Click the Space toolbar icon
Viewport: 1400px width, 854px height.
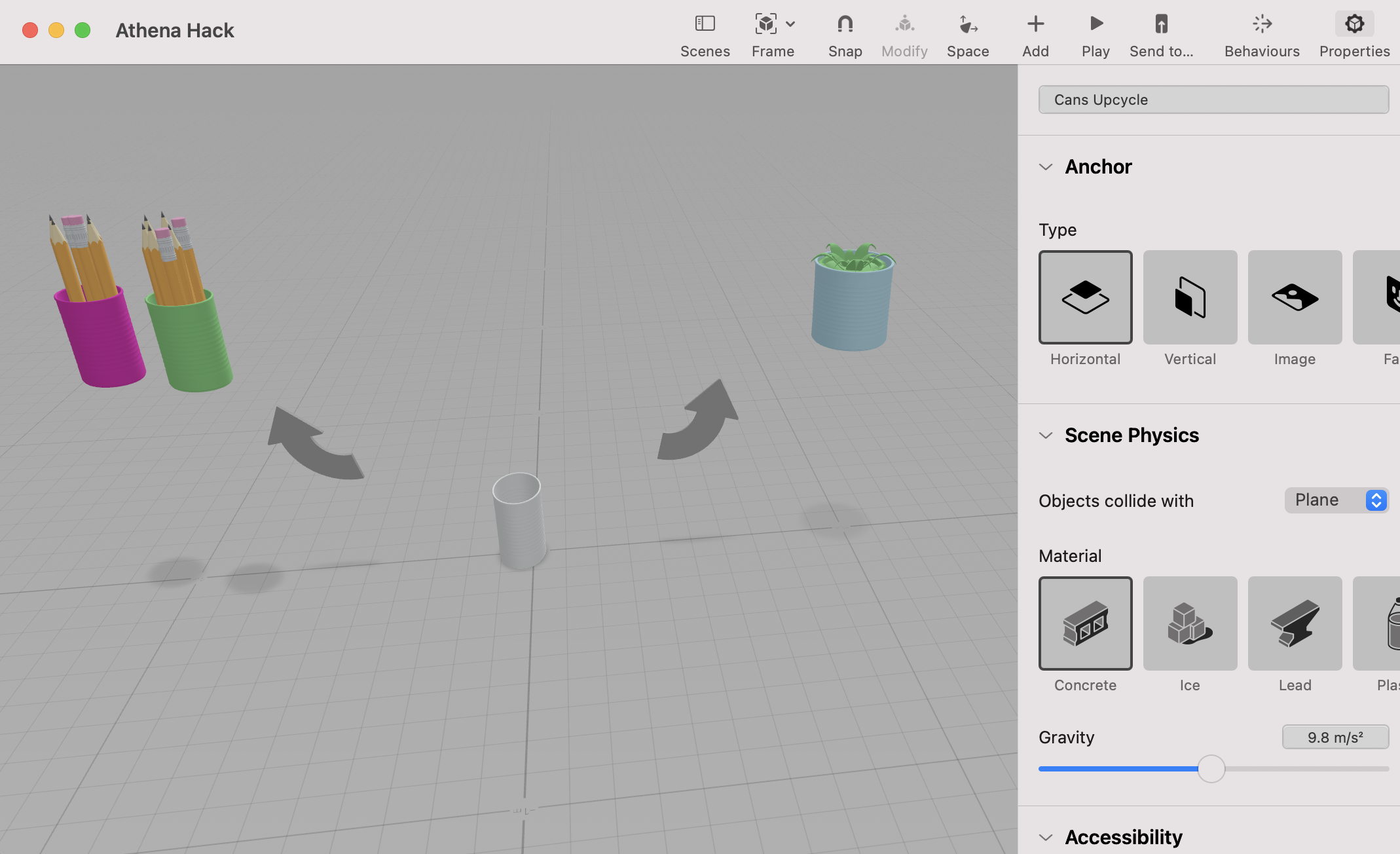tap(967, 24)
